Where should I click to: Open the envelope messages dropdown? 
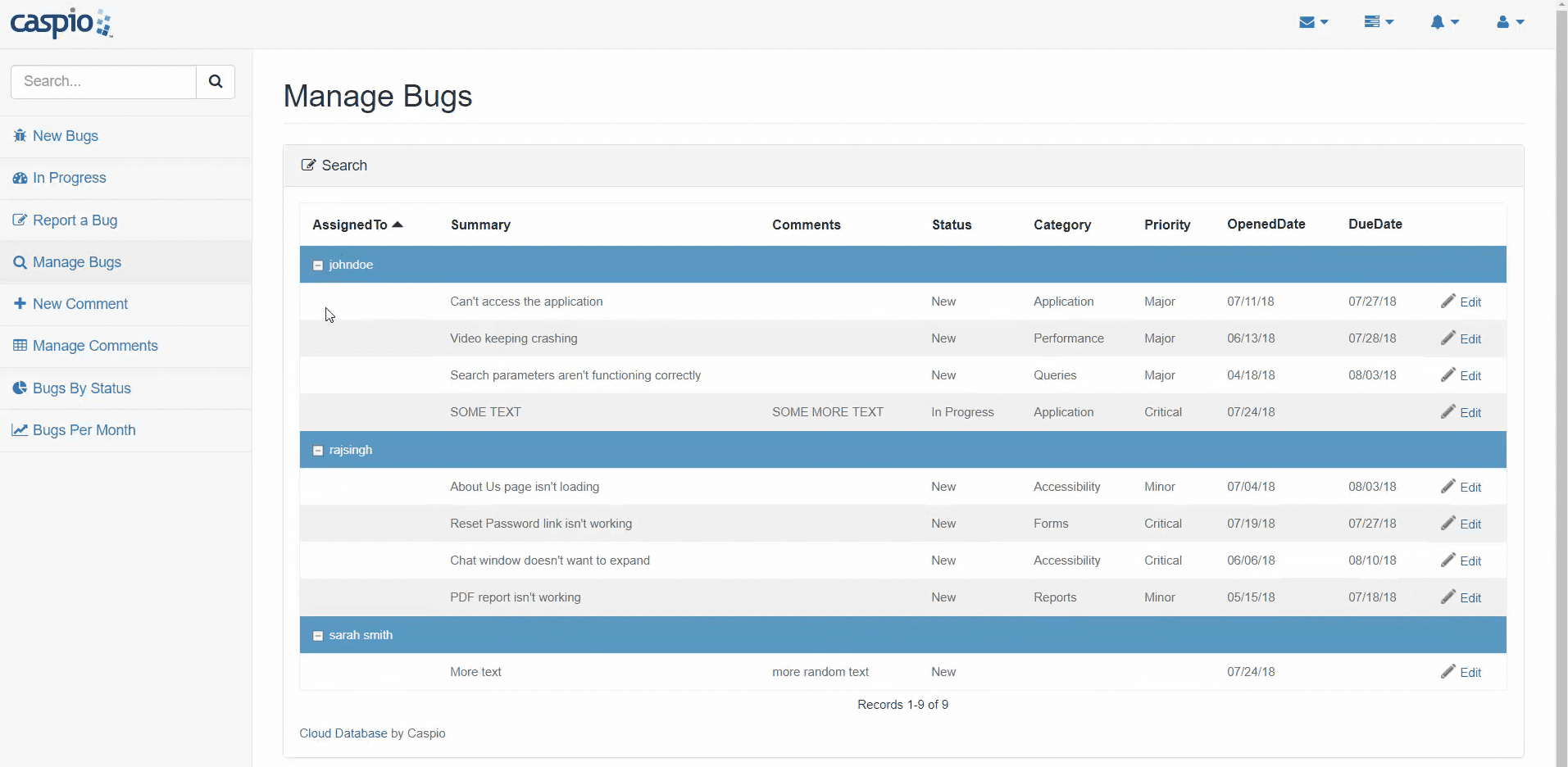pyautogui.click(x=1313, y=22)
